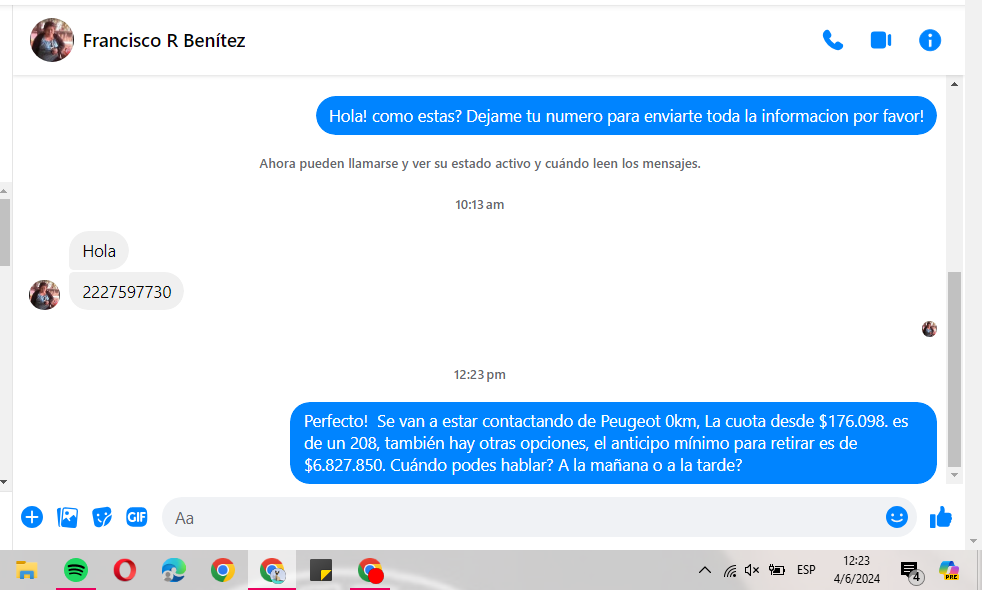
Task: Start a voice call with Francisco
Action: pos(832,40)
